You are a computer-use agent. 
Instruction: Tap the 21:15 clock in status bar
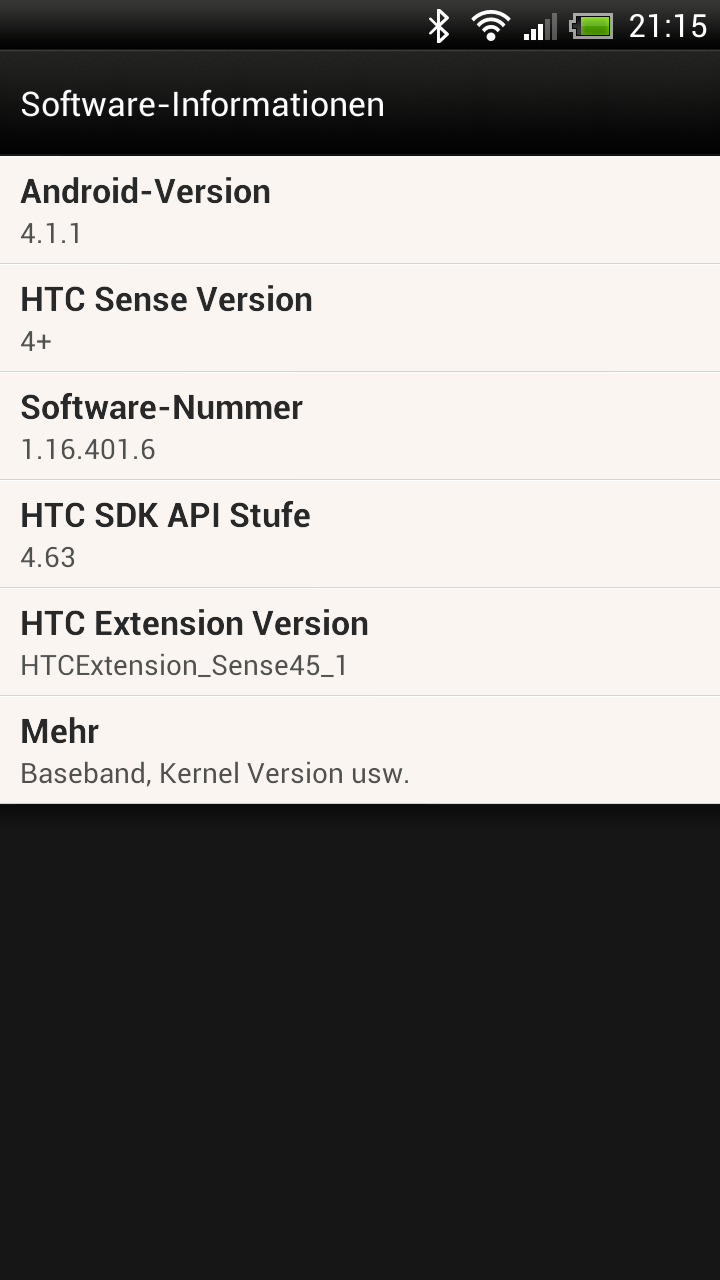point(668,26)
